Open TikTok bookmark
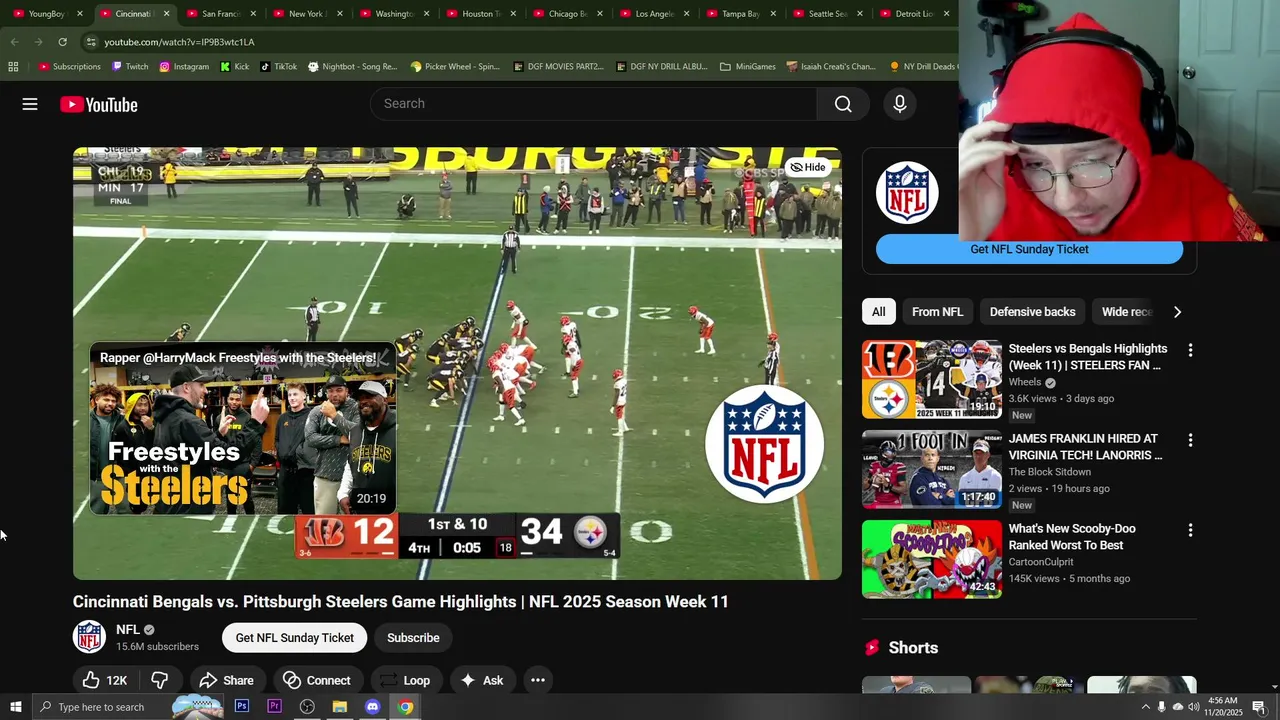Viewport: 1280px width, 720px height. 278,67
